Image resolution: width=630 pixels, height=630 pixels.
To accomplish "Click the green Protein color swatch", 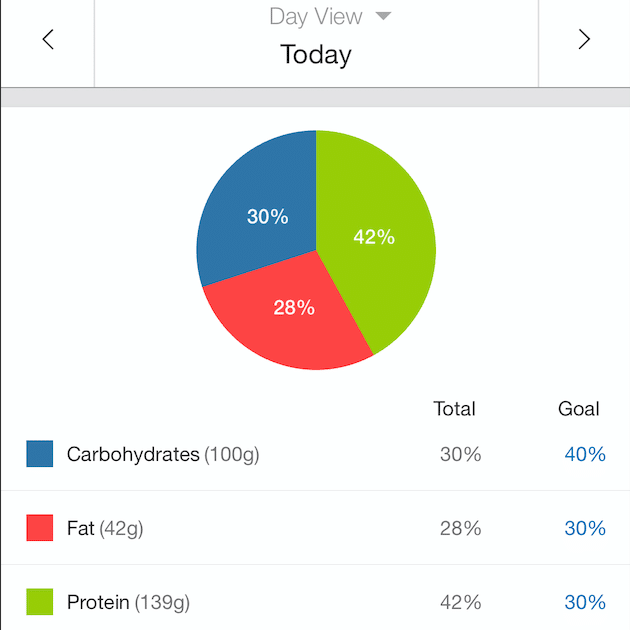I will tap(39, 602).
